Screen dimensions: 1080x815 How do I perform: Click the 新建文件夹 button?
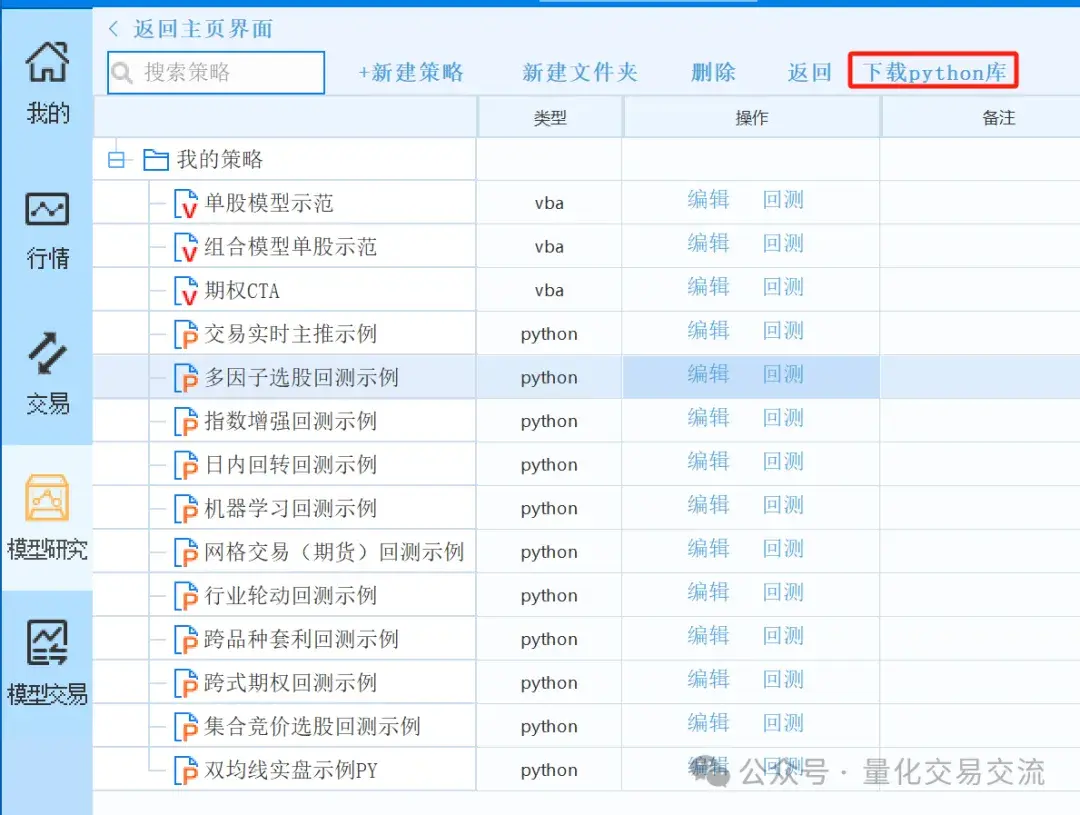pos(580,72)
